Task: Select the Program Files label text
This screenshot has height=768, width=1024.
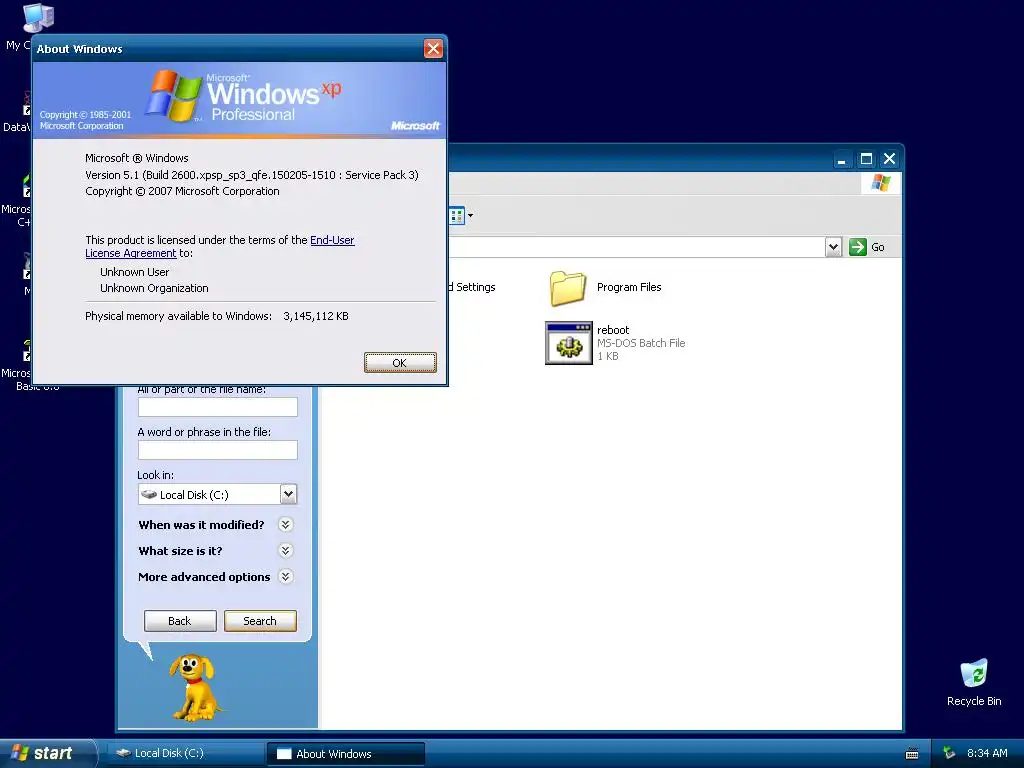Action: click(629, 287)
